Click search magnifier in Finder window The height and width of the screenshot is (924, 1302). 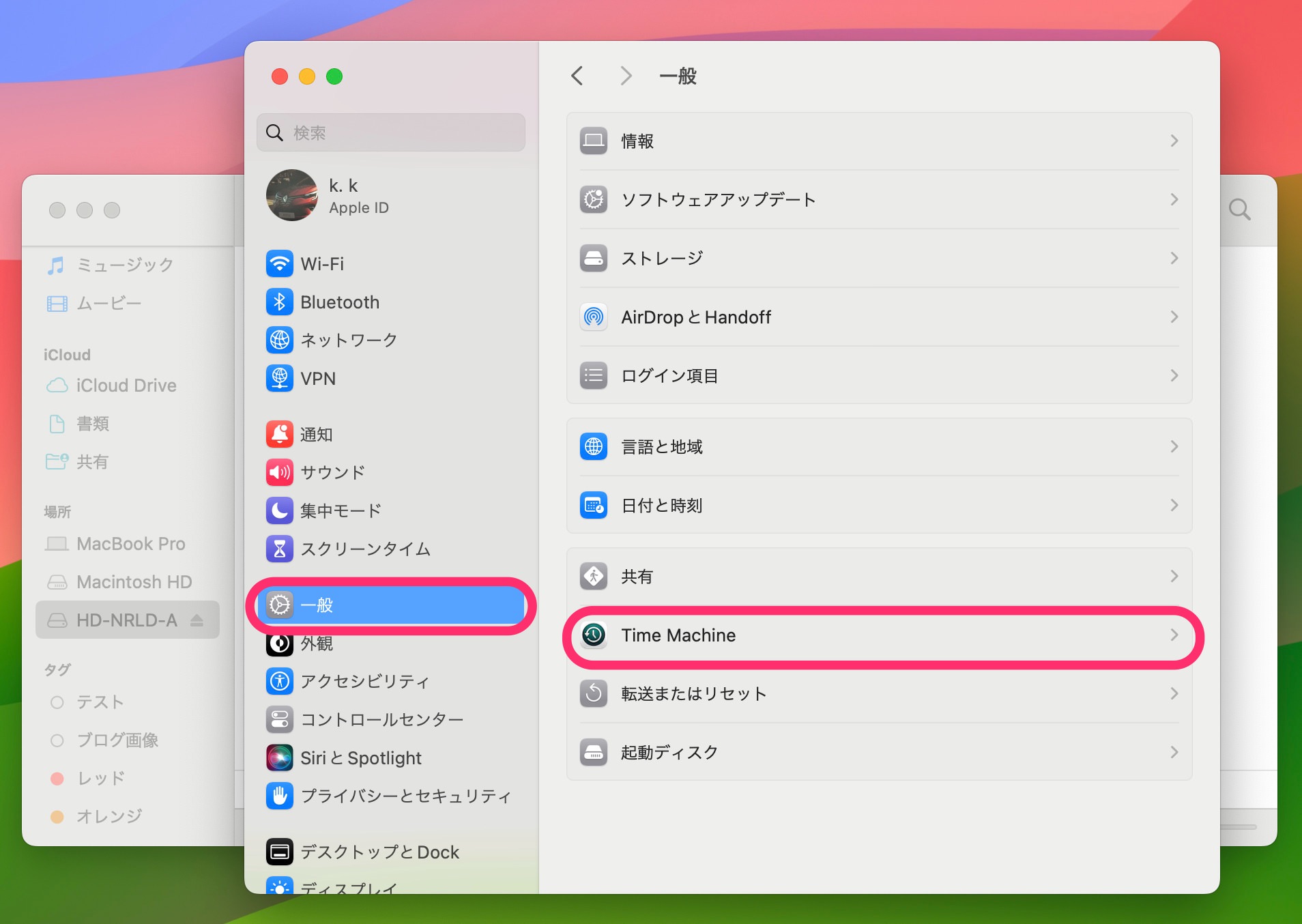coord(1239,210)
